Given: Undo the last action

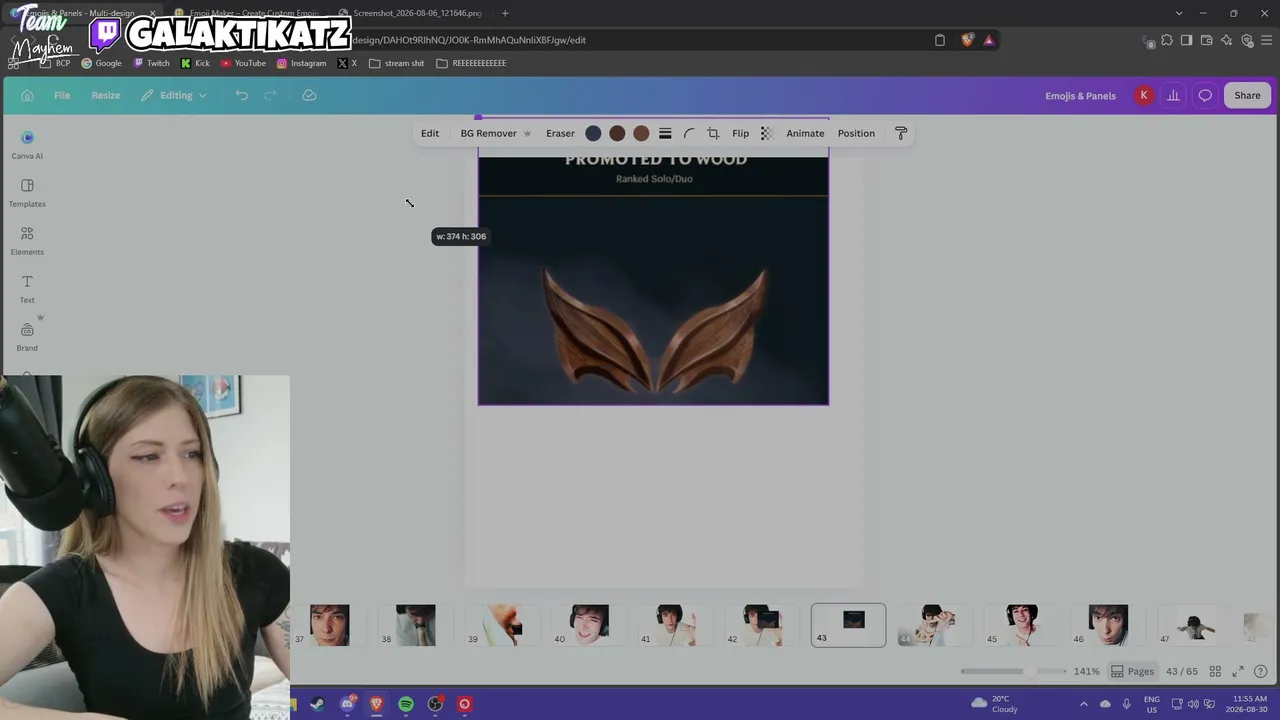Looking at the screenshot, I should tap(241, 95).
